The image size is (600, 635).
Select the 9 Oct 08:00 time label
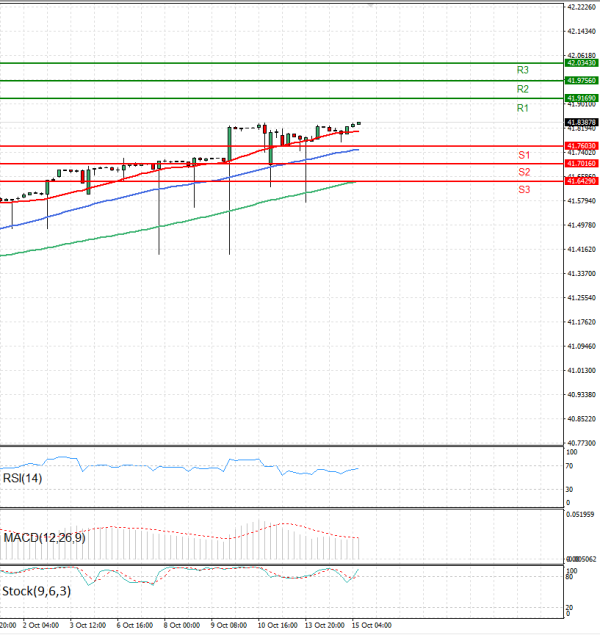228,625
